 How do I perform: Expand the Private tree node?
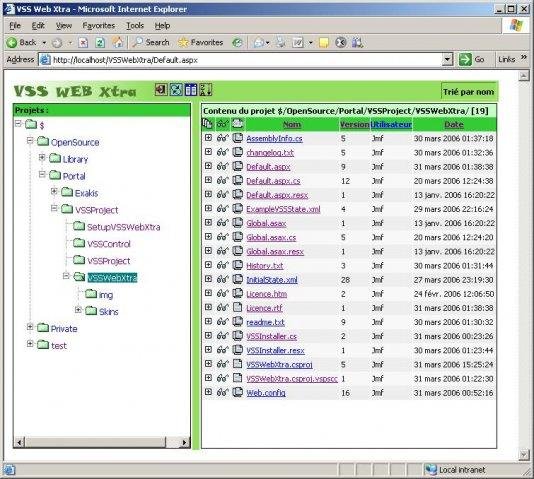click(x=30, y=327)
